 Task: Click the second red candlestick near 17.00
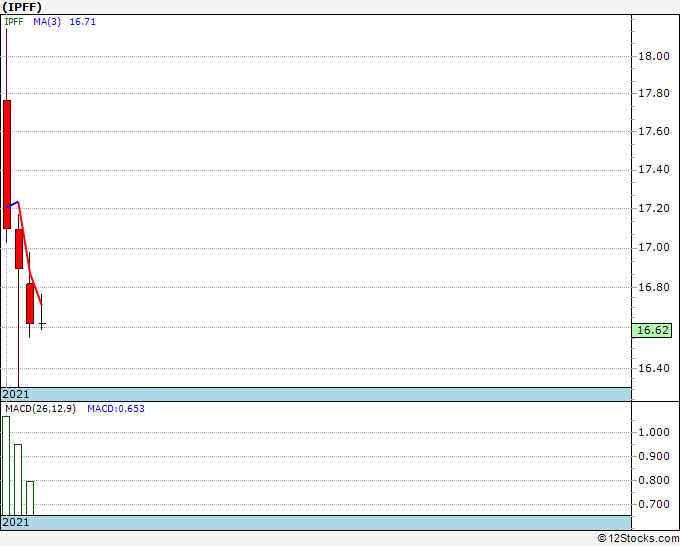pos(19,249)
